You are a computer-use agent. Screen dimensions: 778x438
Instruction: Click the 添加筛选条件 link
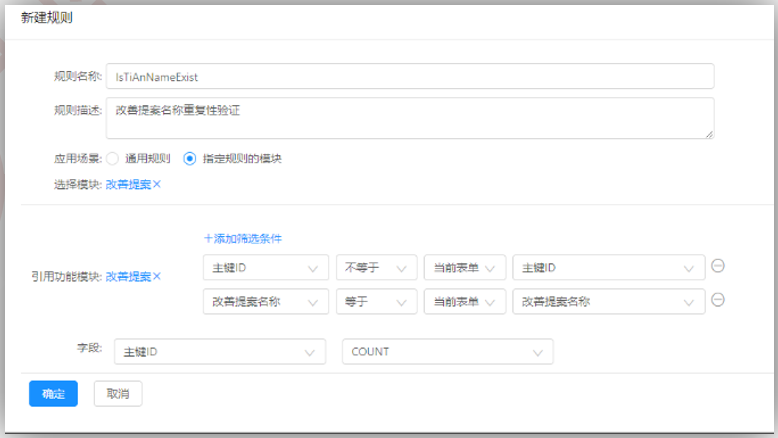(x=243, y=238)
